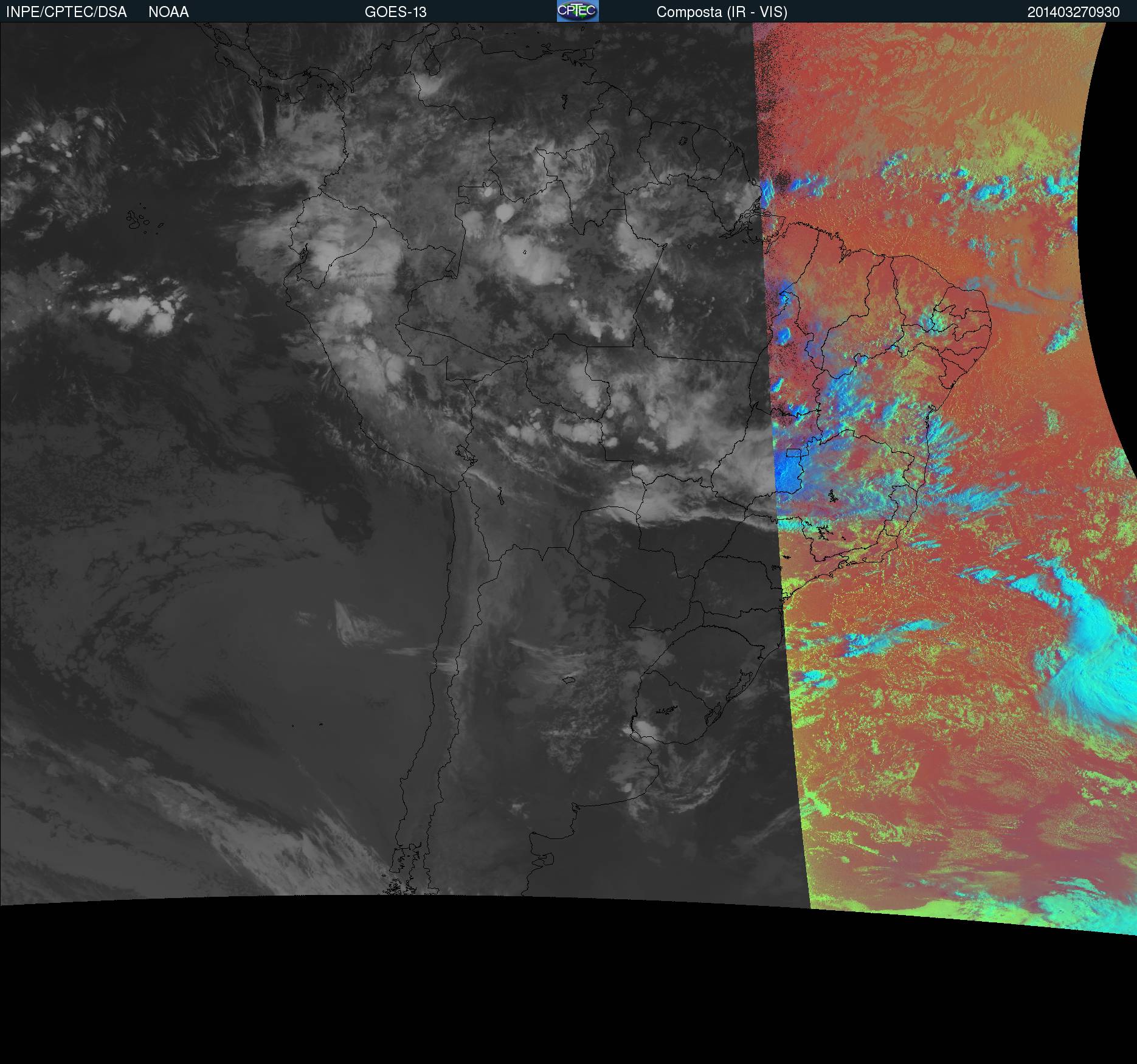
Task: Click the GOES-13 satellite label
Action: [396, 12]
